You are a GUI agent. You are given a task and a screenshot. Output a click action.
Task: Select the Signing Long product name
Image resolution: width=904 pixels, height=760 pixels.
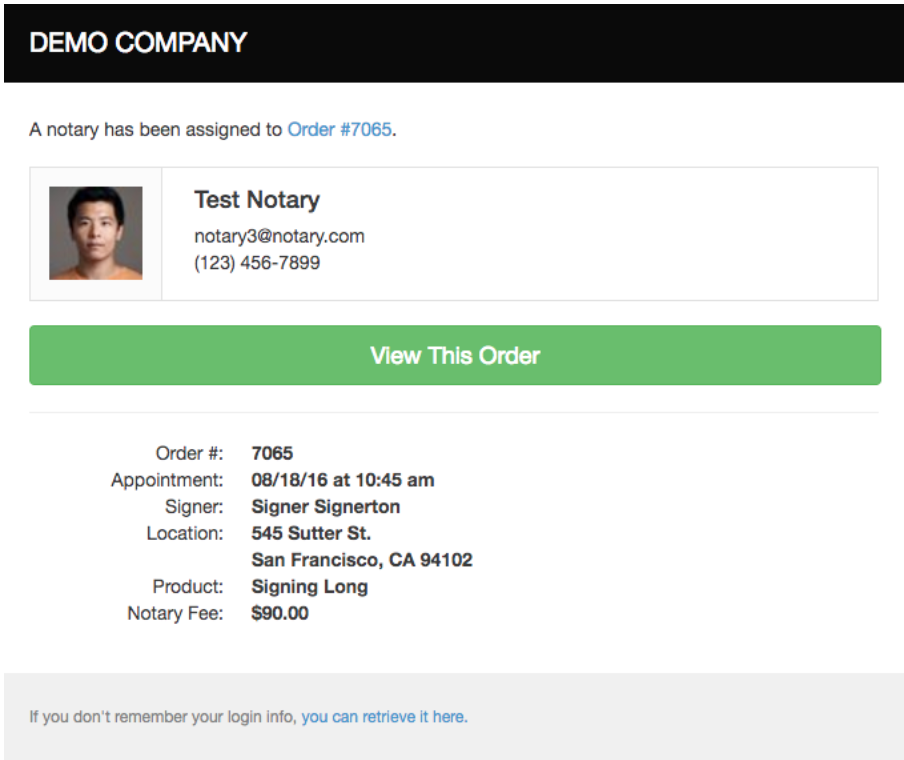(310, 587)
